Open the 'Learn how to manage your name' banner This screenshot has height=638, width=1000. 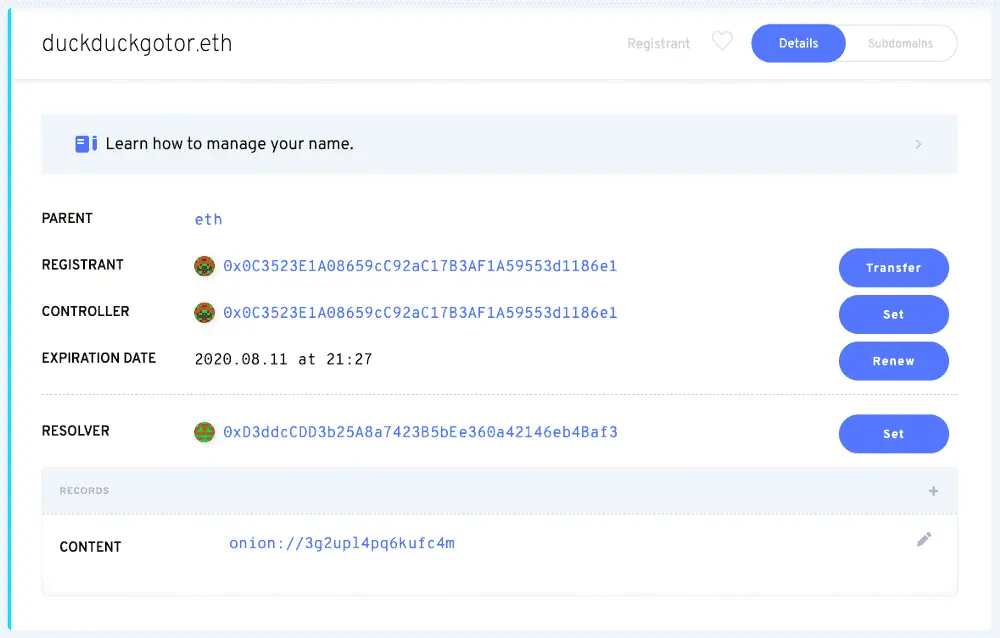(x=230, y=144)
